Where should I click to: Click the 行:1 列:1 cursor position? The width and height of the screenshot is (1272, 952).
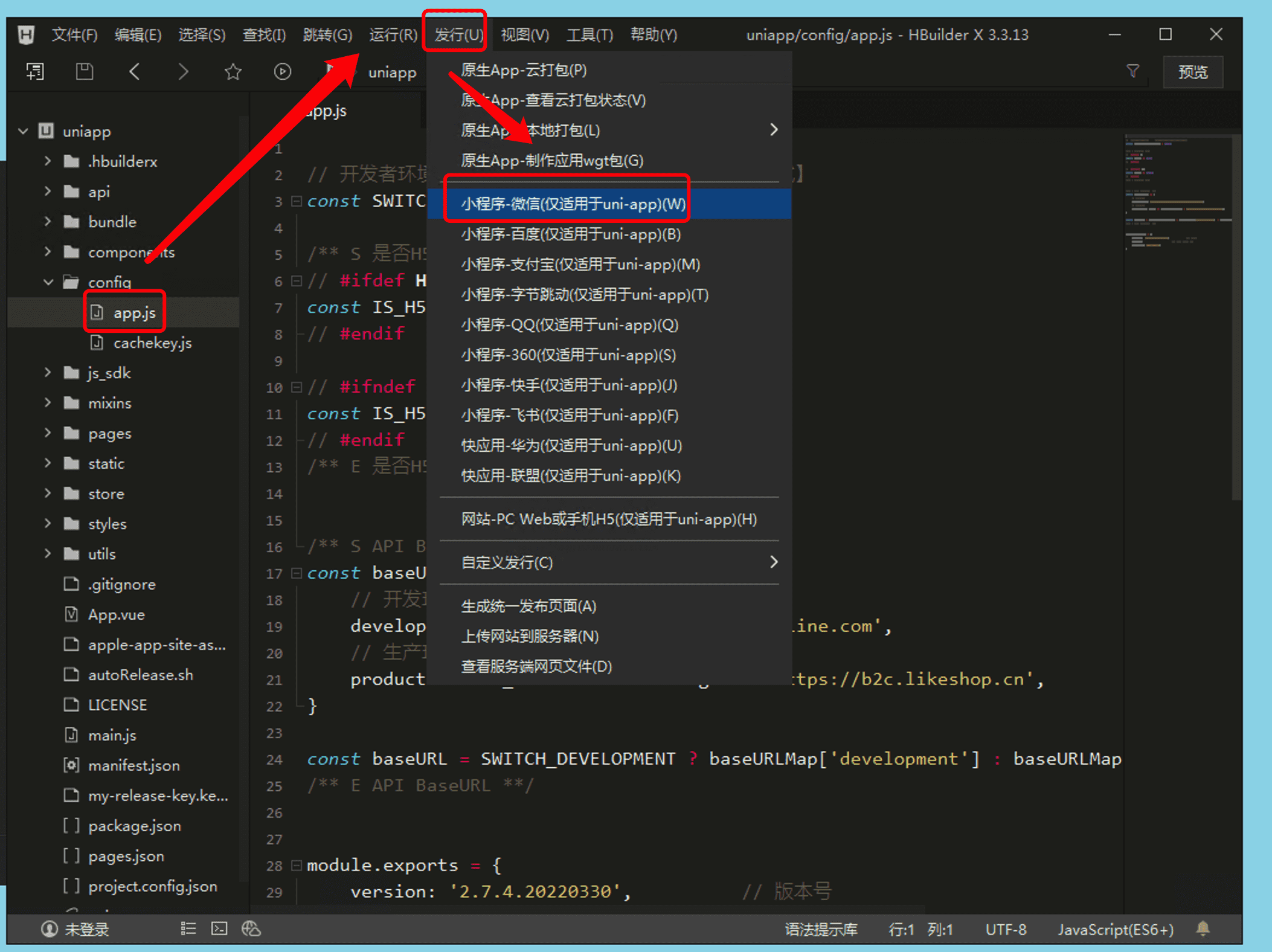coord(920,929)
